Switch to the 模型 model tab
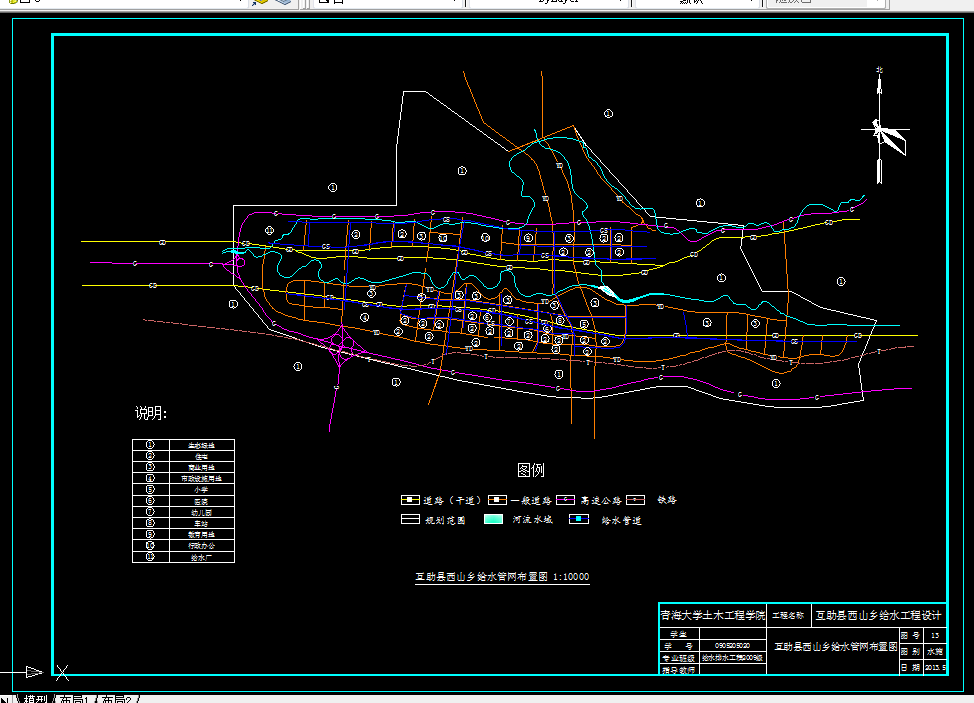 pyautogui.click(x=36, y=699)
